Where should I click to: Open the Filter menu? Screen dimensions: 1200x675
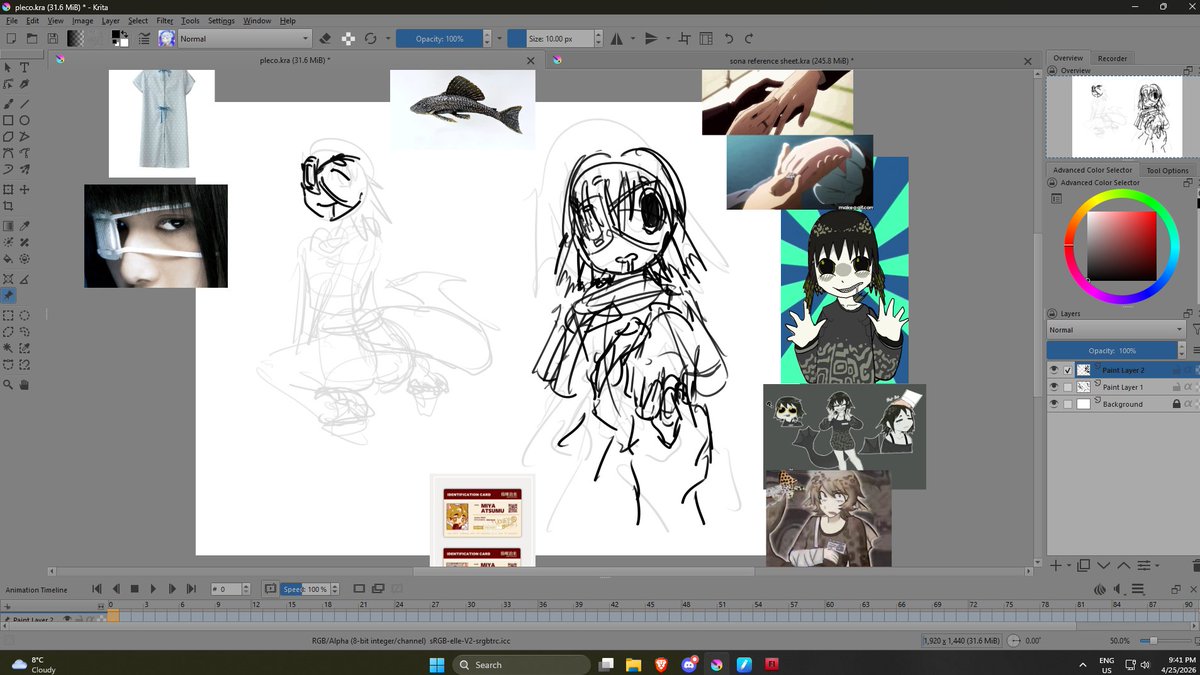(x=165, y=20)
